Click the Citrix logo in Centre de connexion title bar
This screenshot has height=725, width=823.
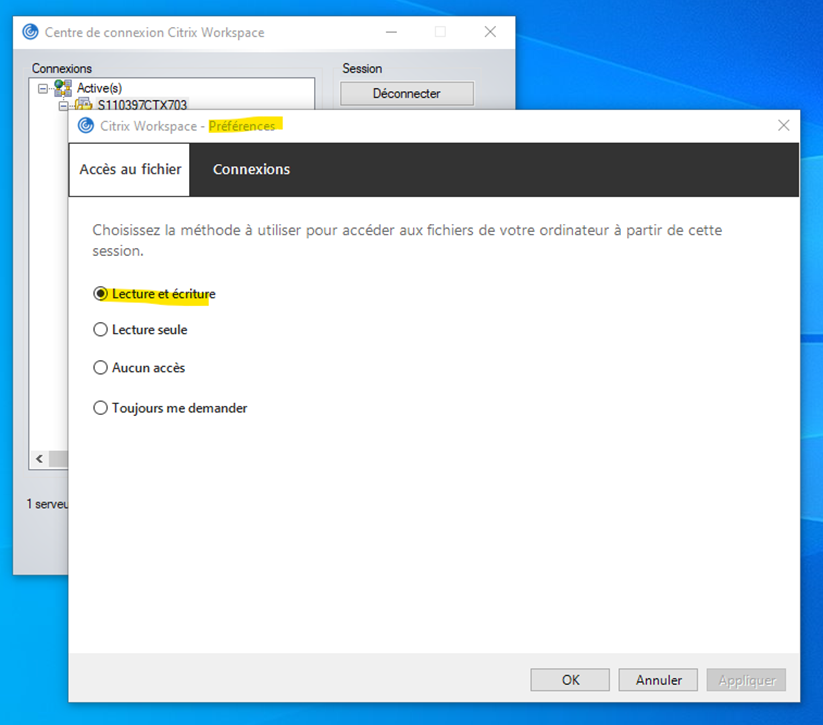click(x=30, y=32)
